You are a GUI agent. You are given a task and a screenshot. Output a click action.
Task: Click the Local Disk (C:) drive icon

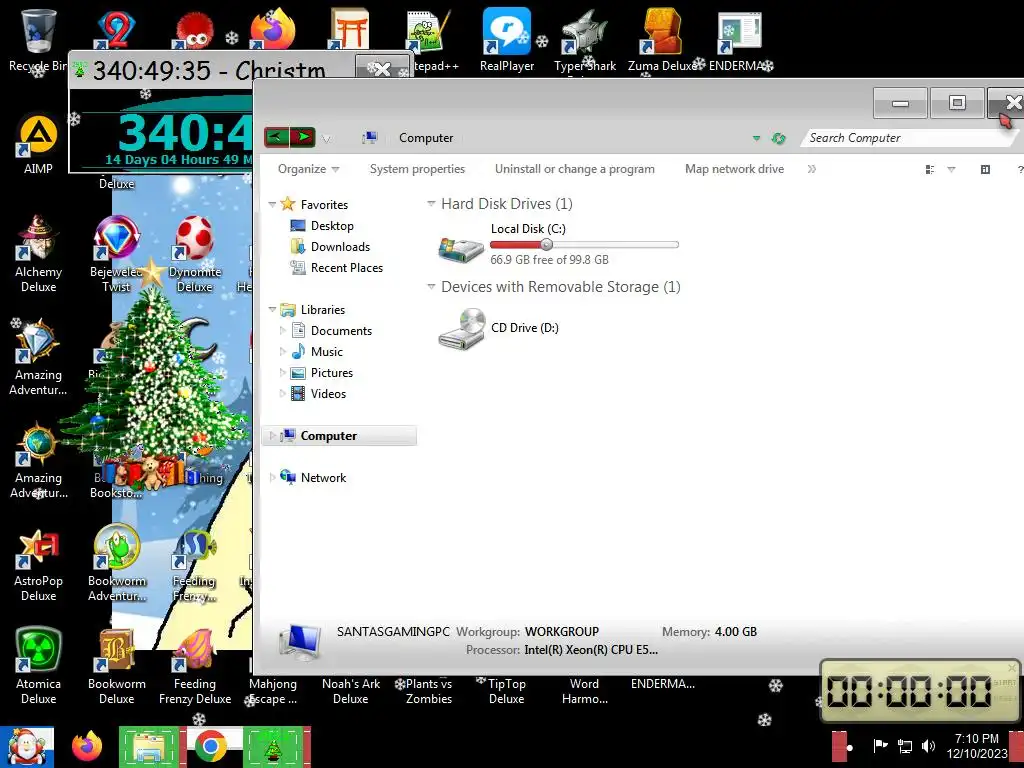point(461,248)
